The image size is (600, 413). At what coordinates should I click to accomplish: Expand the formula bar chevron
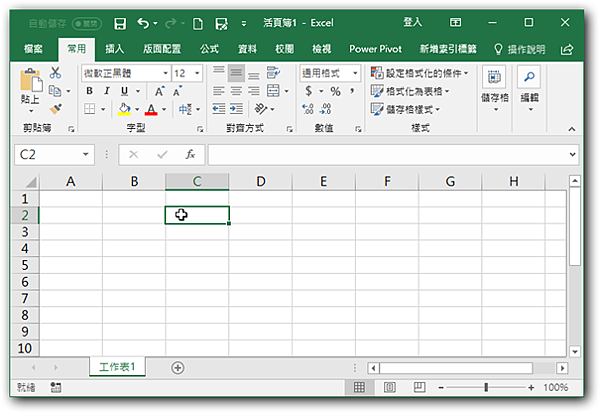(572, 154)
